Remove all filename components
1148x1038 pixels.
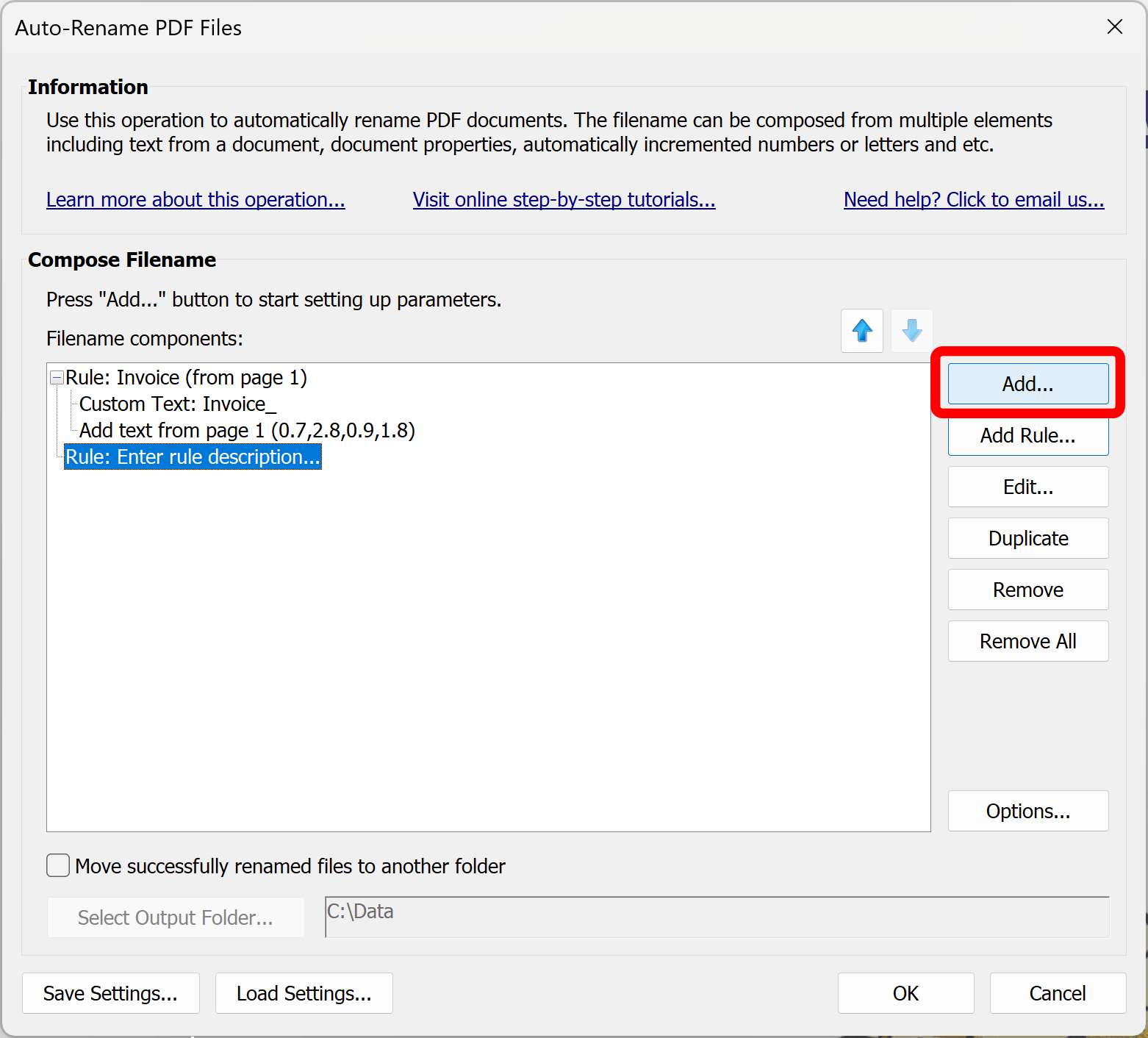click(x=1027, y=641)
